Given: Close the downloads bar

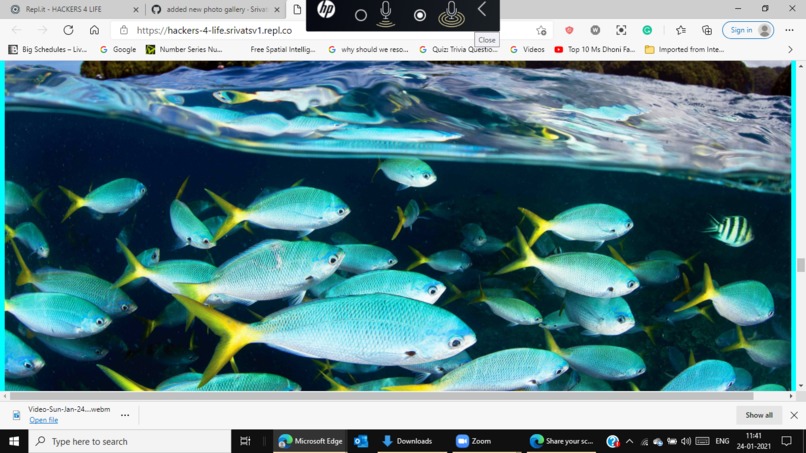Looking at the screenshot, I should [794, 415].
